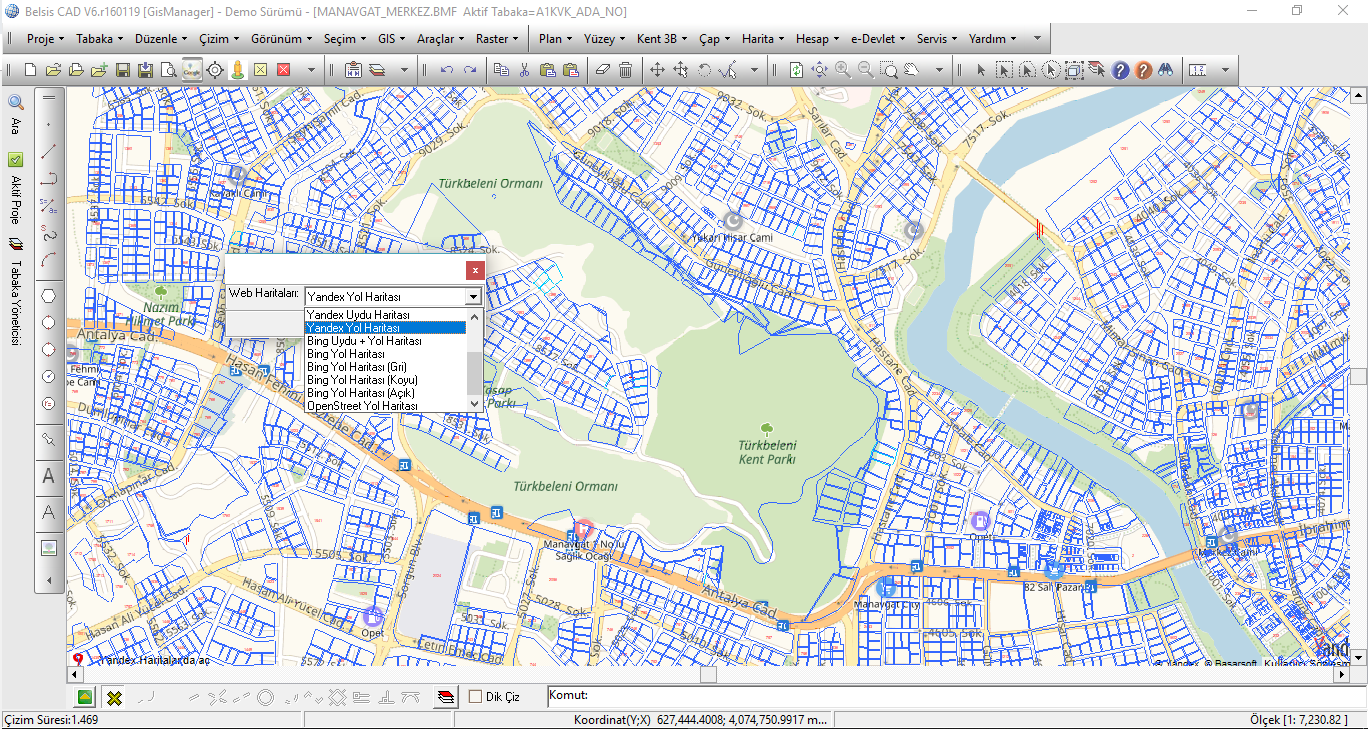1368x729 pixels.
Task: Click the move four-arrow icon
Action: point(657,70)
